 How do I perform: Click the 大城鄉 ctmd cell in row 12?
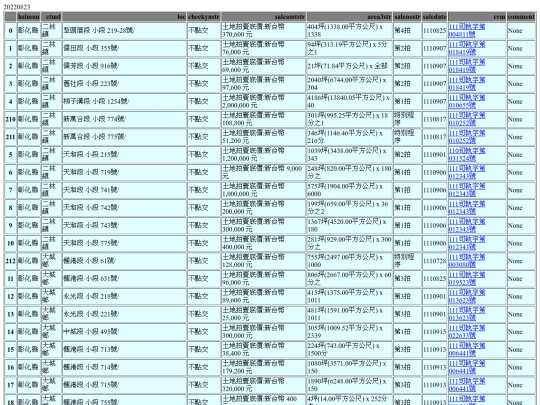51,297
